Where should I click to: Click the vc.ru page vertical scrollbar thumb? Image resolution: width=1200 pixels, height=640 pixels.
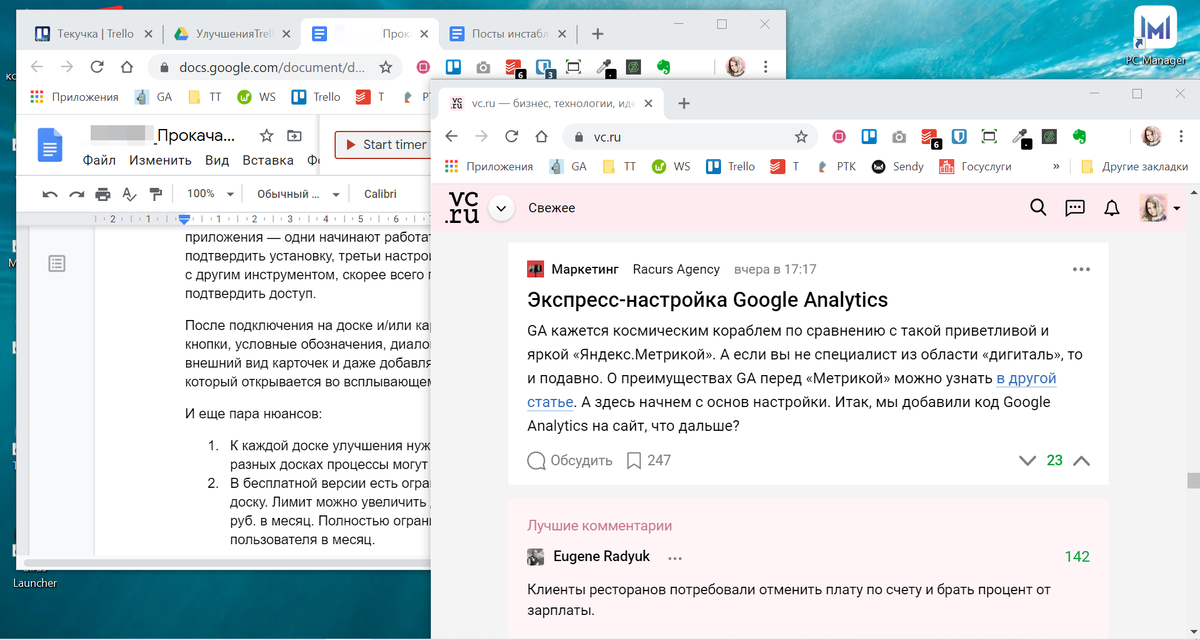(x=1192, y=480)
